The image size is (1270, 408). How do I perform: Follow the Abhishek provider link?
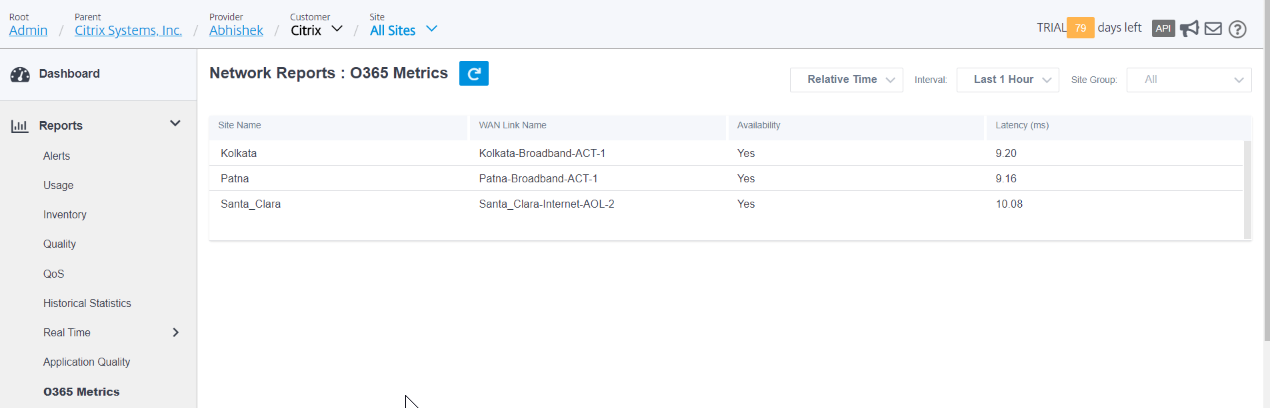point(236,30)
